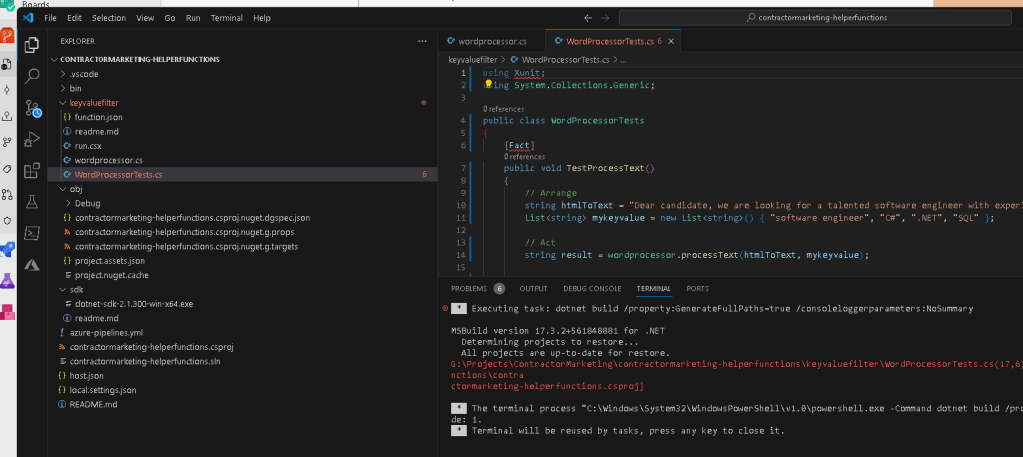
Task: Open the Selection menu
Action: [109, 18]
